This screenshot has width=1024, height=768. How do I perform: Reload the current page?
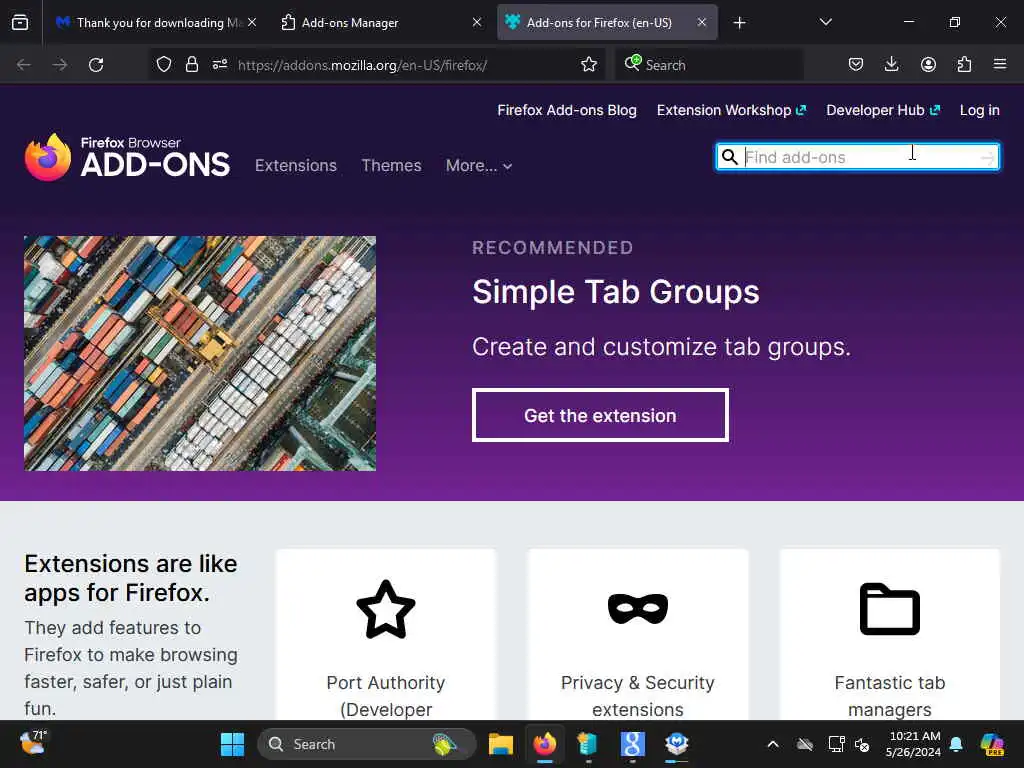(96, 65)
